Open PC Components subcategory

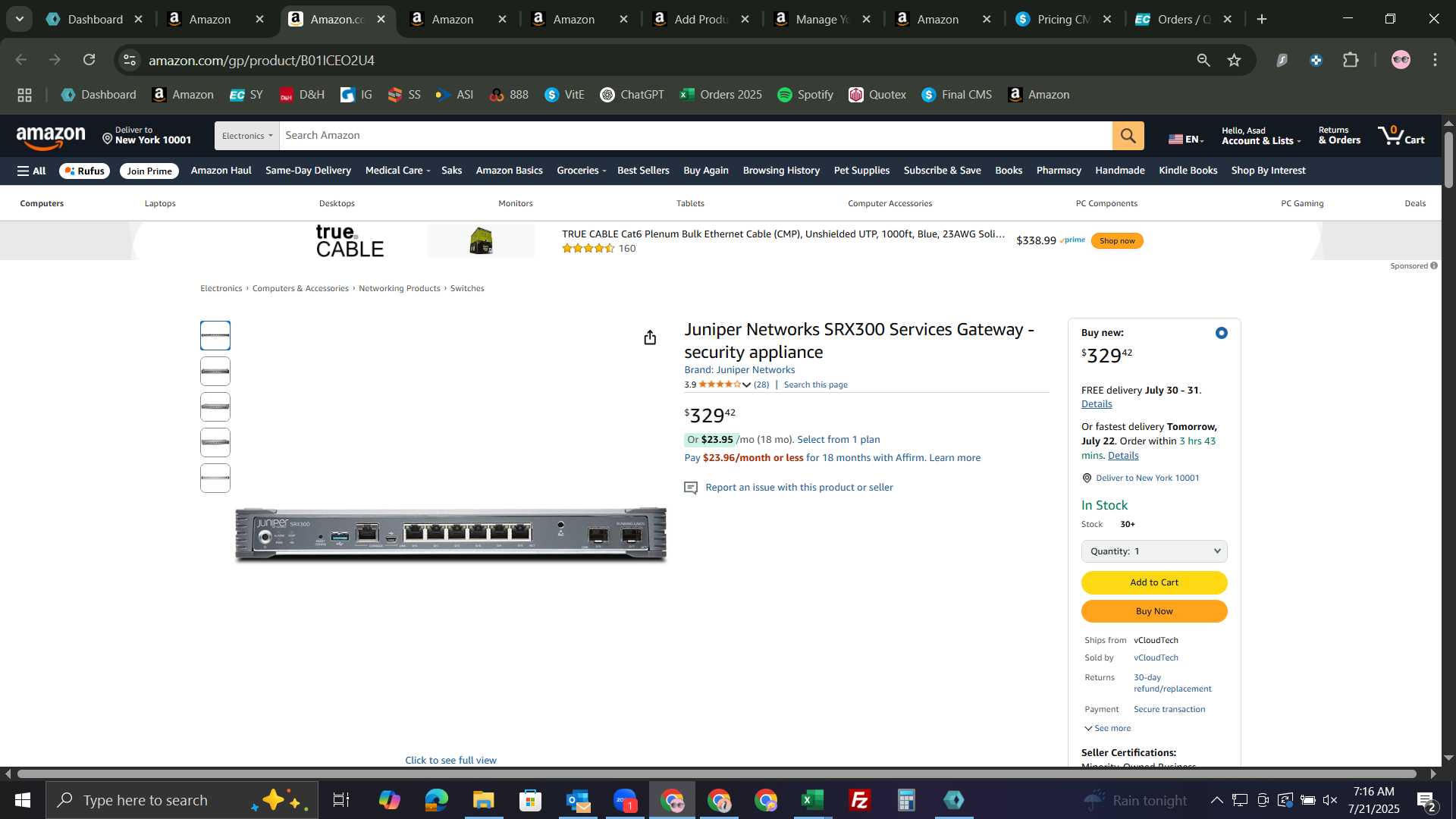1106,203
